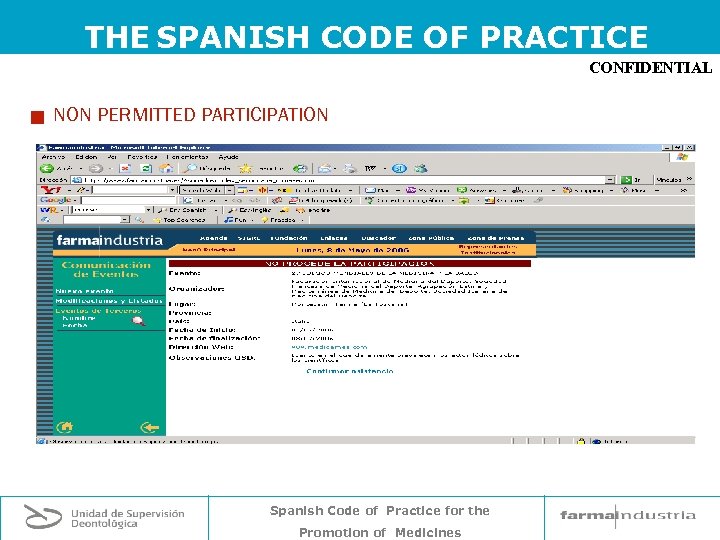Click the Messenger toolbar icon
This screenshot has height=540, width=720.
(x=420, y=169)
